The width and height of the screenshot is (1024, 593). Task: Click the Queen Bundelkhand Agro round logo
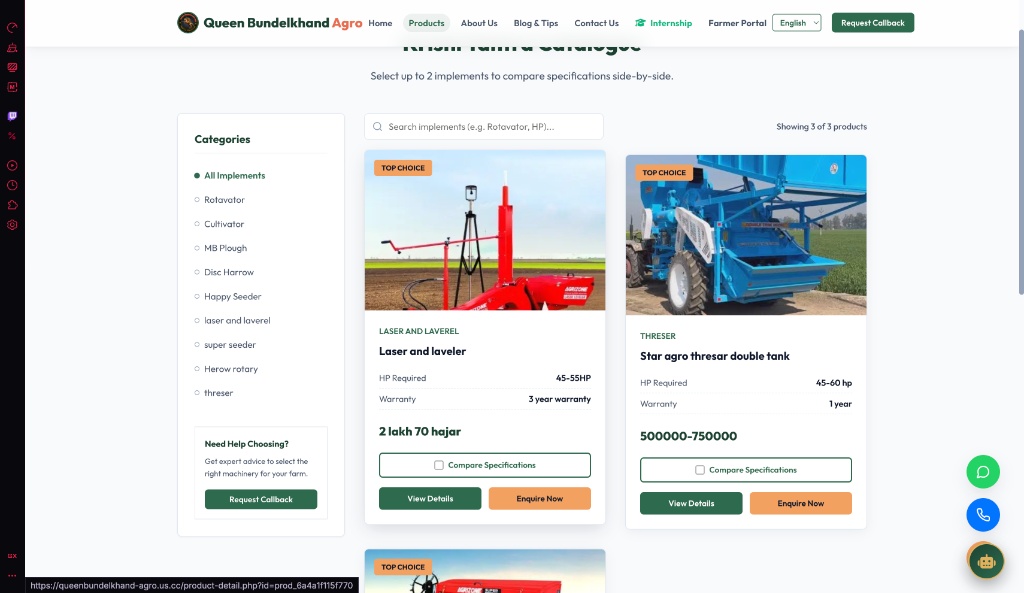pyautogui.click(x=187, y=23)
